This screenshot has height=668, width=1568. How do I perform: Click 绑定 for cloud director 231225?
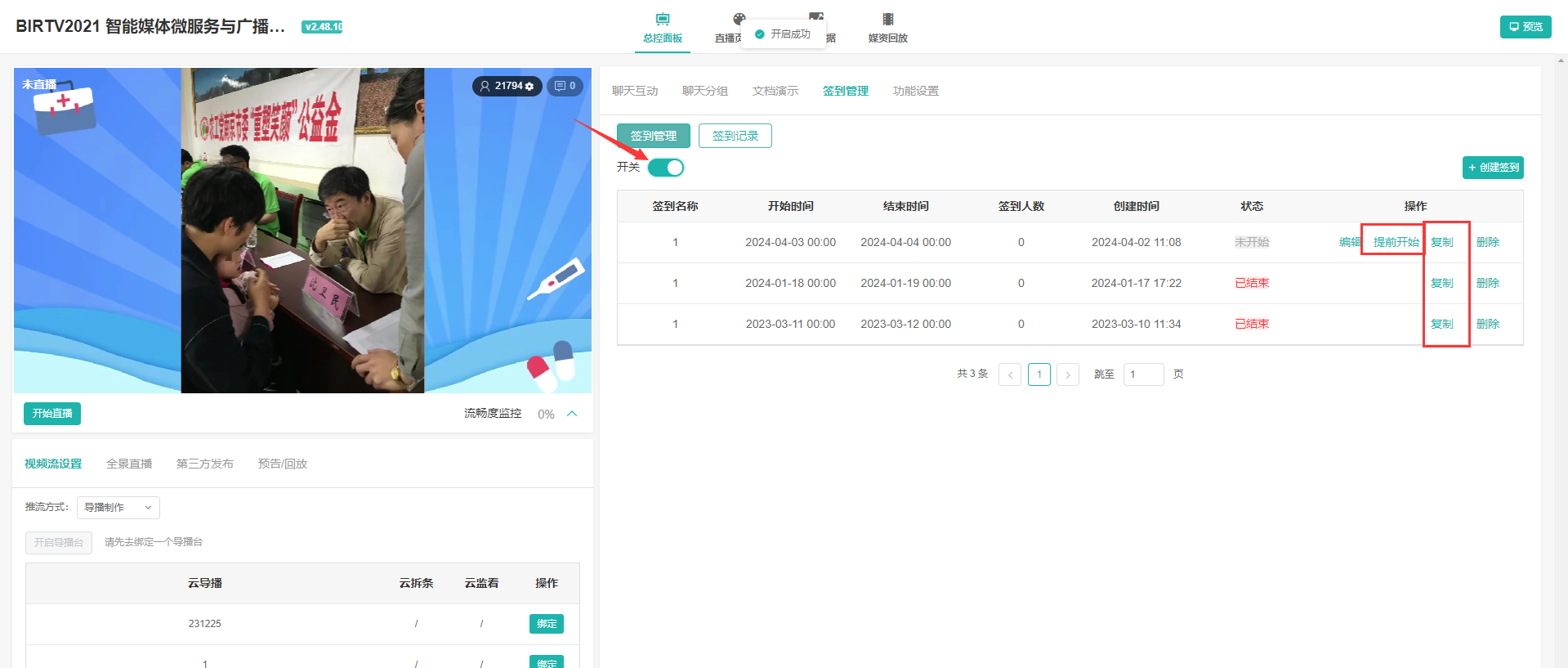[547, 624]
